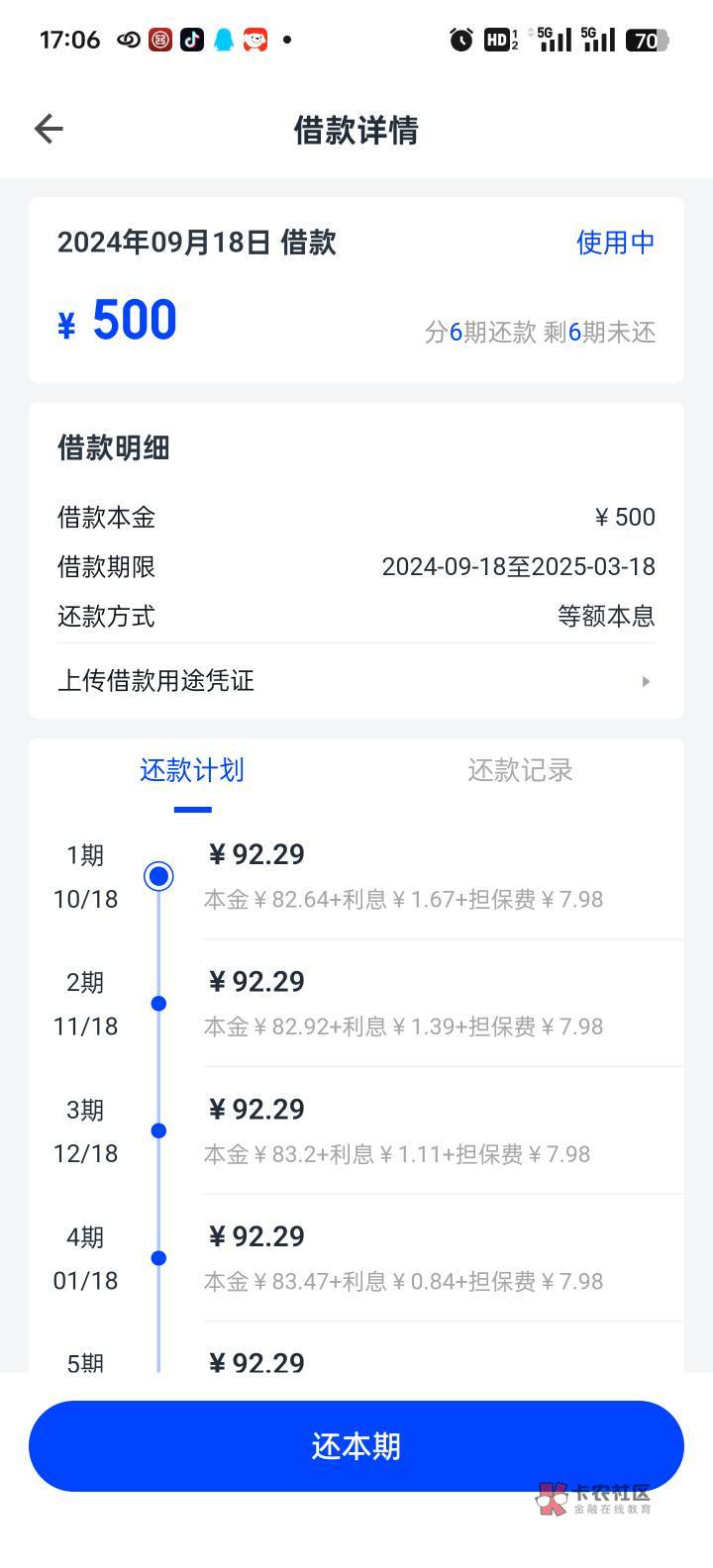713x1568 pixels.
Task: Tap the battery level indicator
Action: click(x=648, y=40)
